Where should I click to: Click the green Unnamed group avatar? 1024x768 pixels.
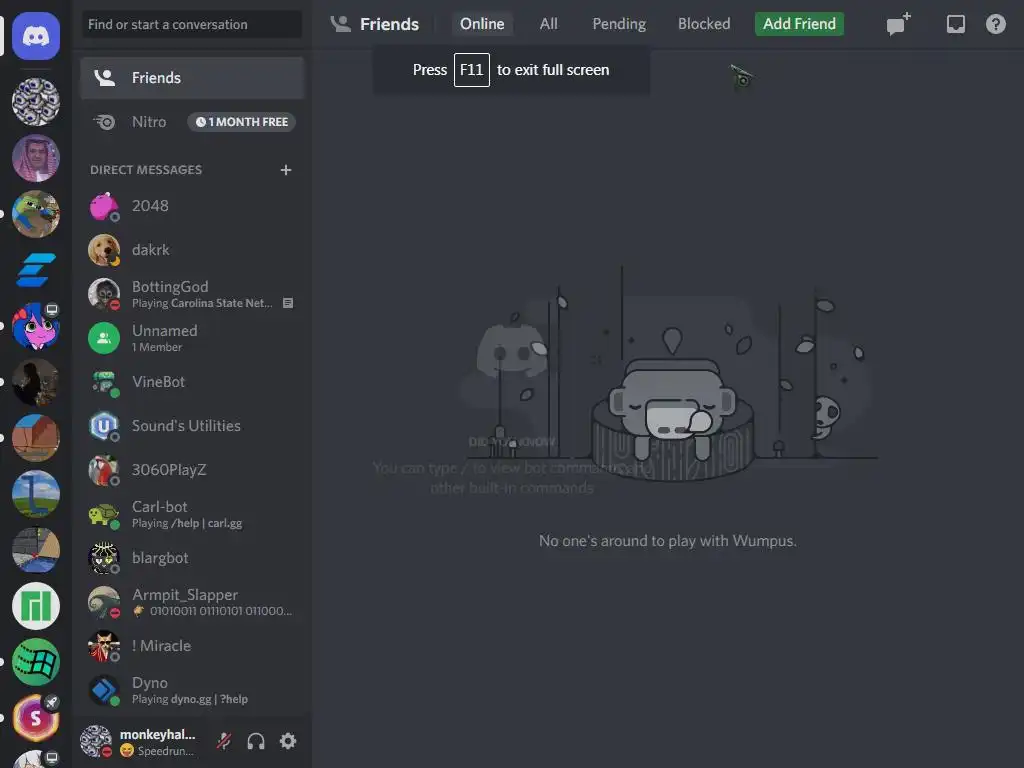[104, 338]
